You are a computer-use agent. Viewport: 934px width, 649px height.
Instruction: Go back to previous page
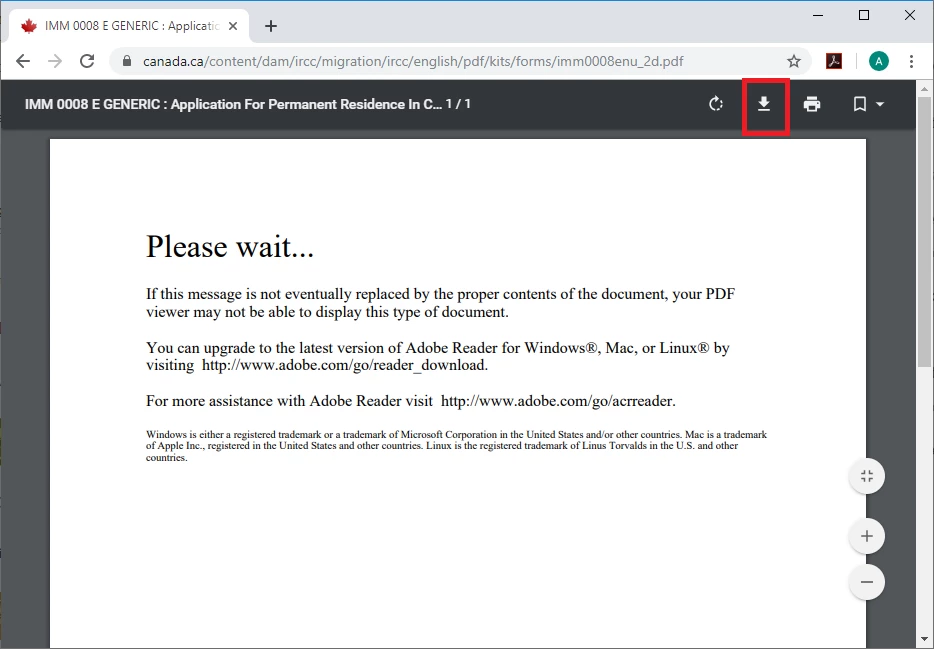tap(23, 61)
